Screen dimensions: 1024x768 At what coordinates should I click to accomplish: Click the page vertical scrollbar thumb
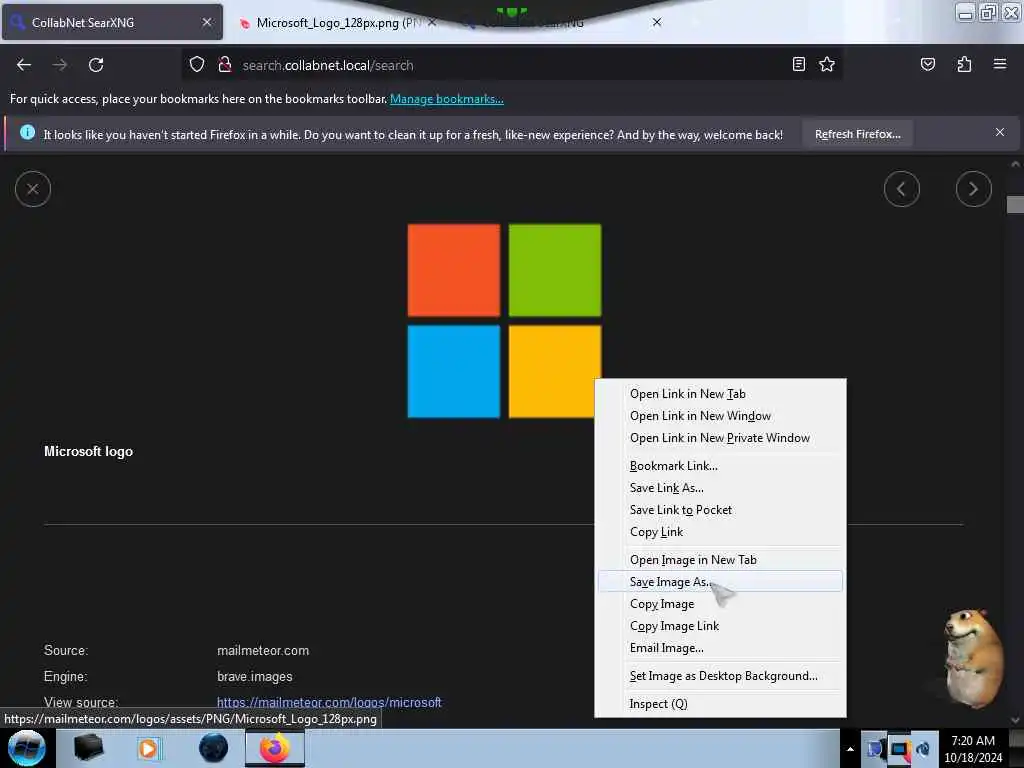point(1015,204)
